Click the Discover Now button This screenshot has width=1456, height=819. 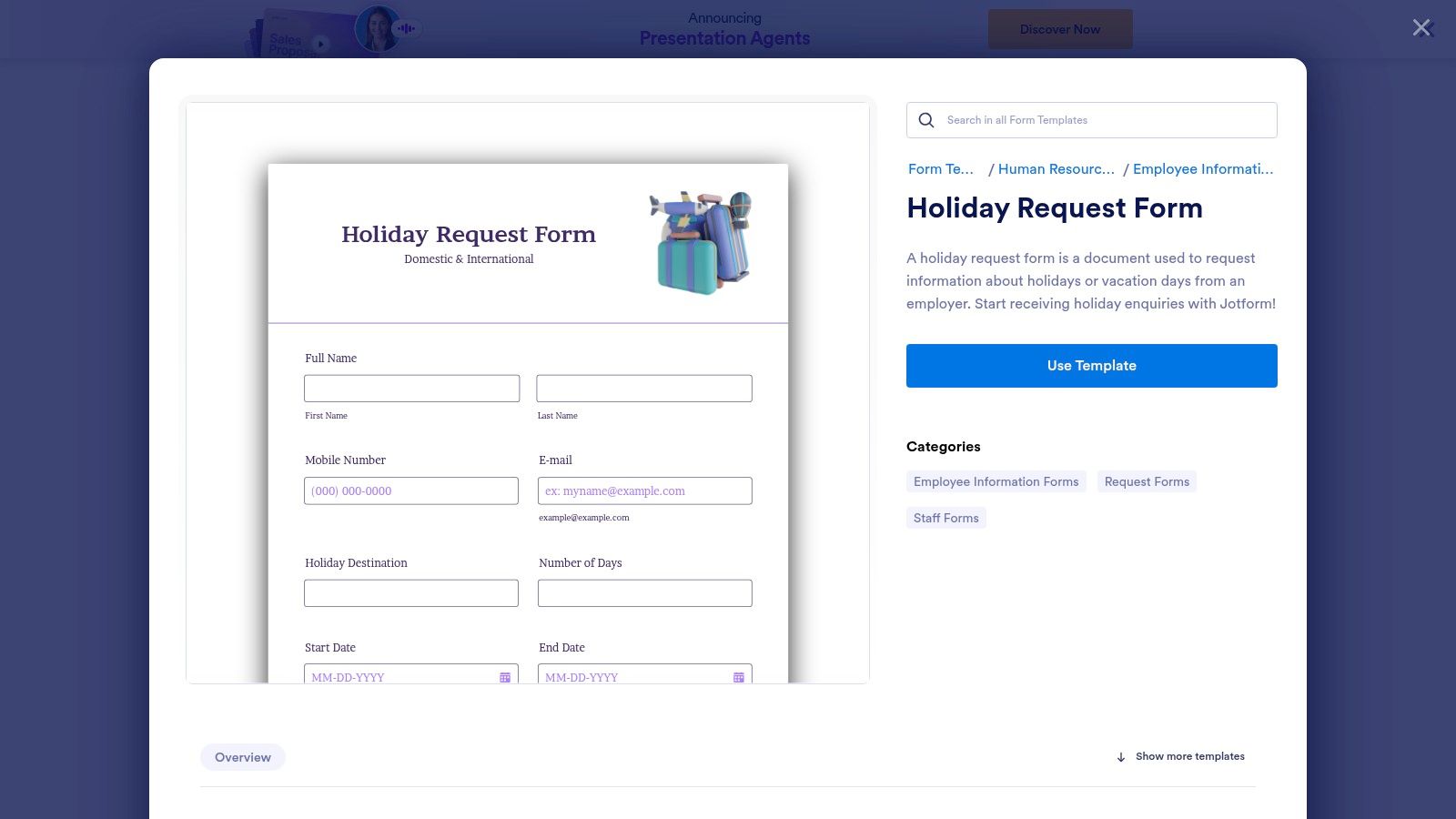(1060, 28)
